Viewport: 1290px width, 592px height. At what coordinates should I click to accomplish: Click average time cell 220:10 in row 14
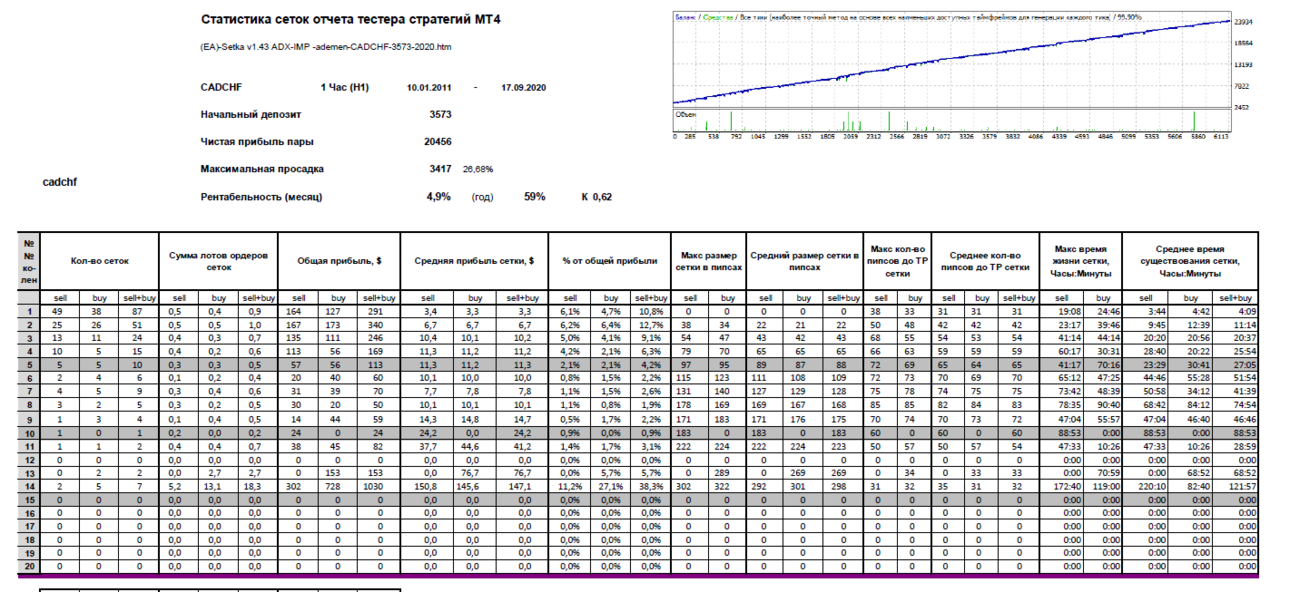coord(1145,485)
